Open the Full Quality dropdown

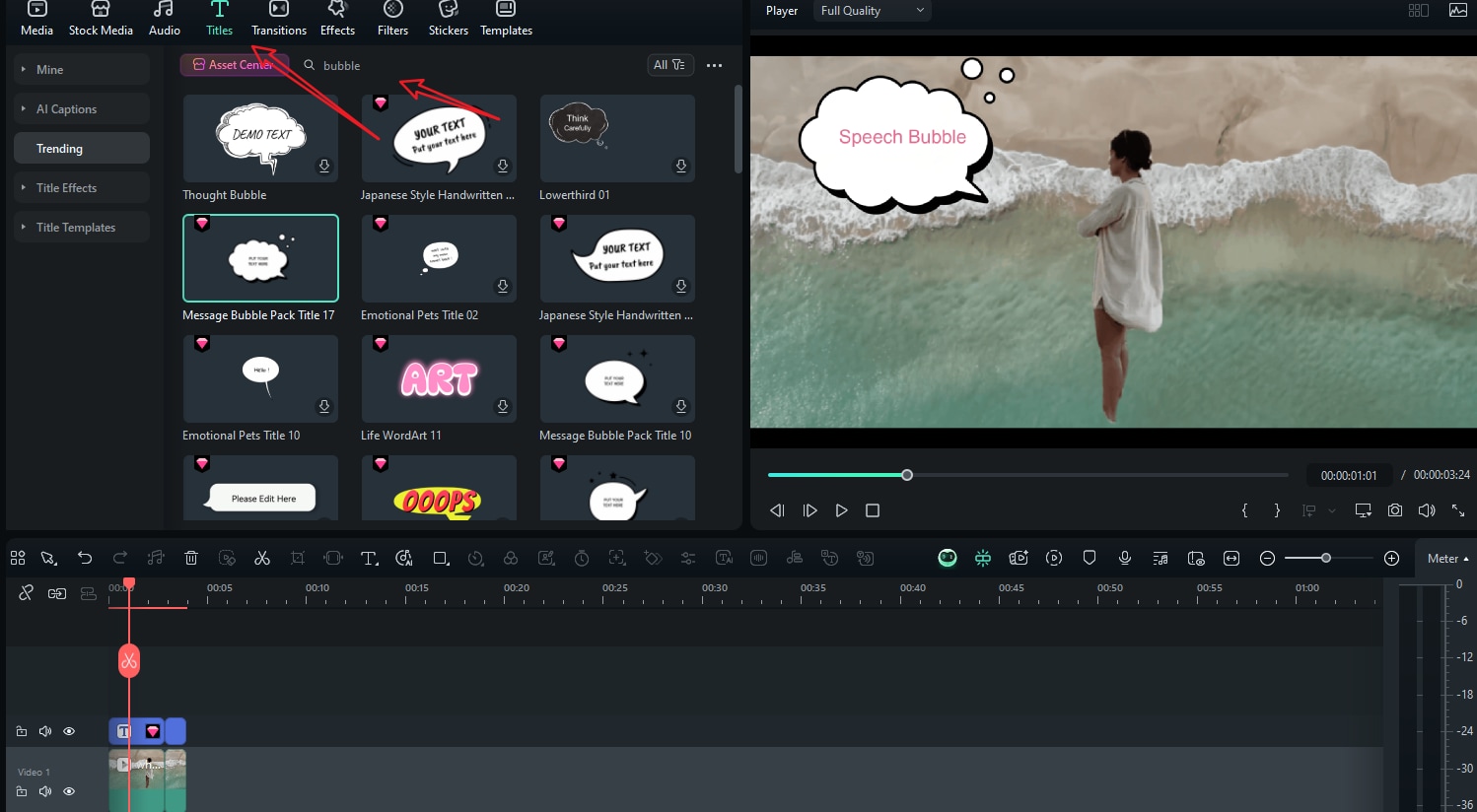point(873,11)
